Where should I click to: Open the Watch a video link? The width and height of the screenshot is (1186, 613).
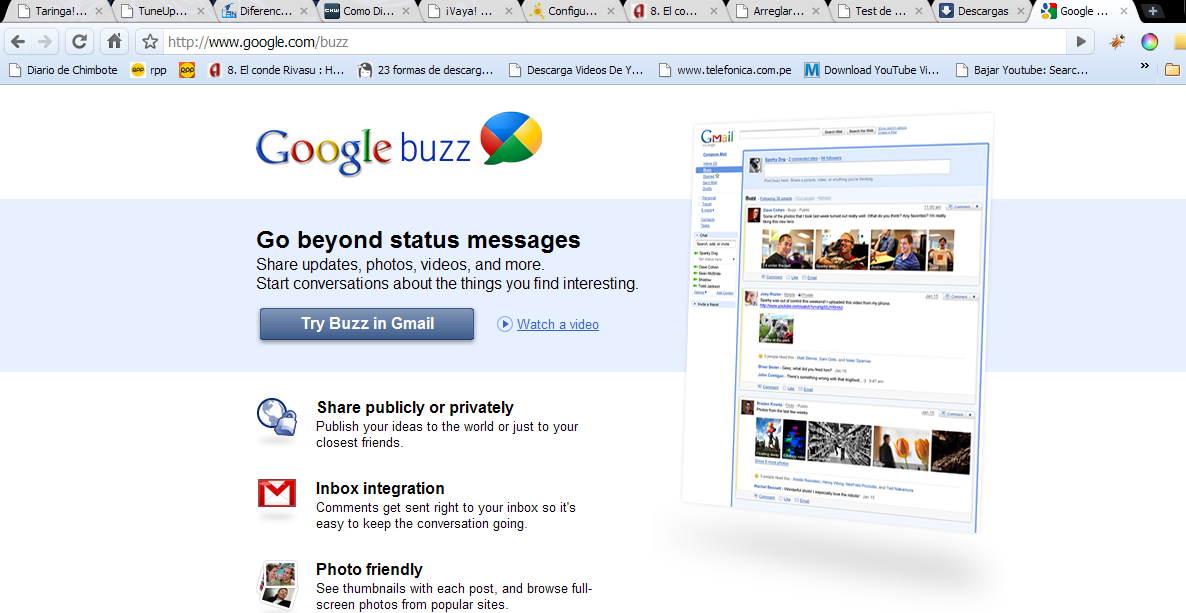click(x=557, y=325)
